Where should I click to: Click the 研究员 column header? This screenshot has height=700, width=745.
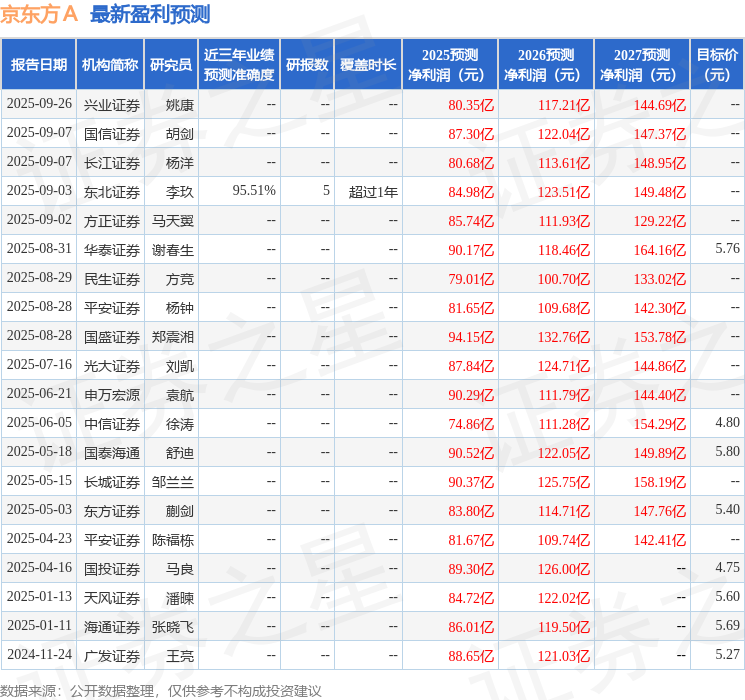click(x=171, y=65)
